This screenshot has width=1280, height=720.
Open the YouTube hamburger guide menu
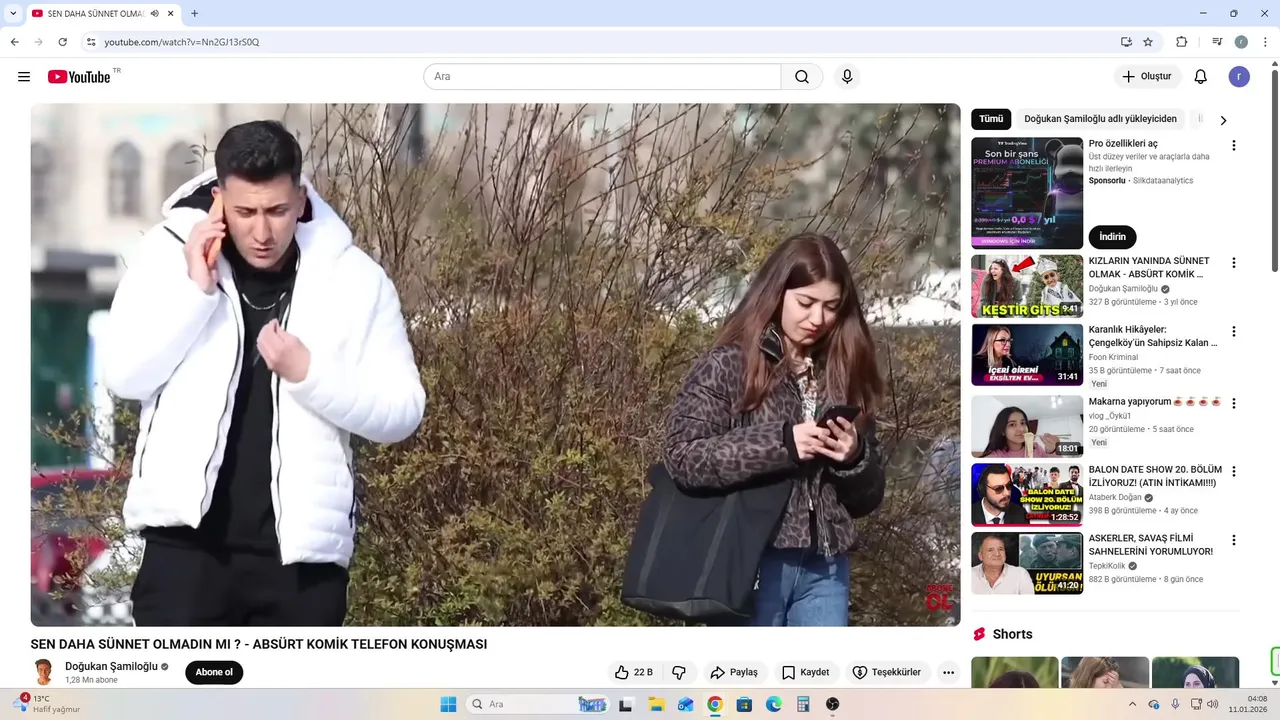click(x=24, y=77)
